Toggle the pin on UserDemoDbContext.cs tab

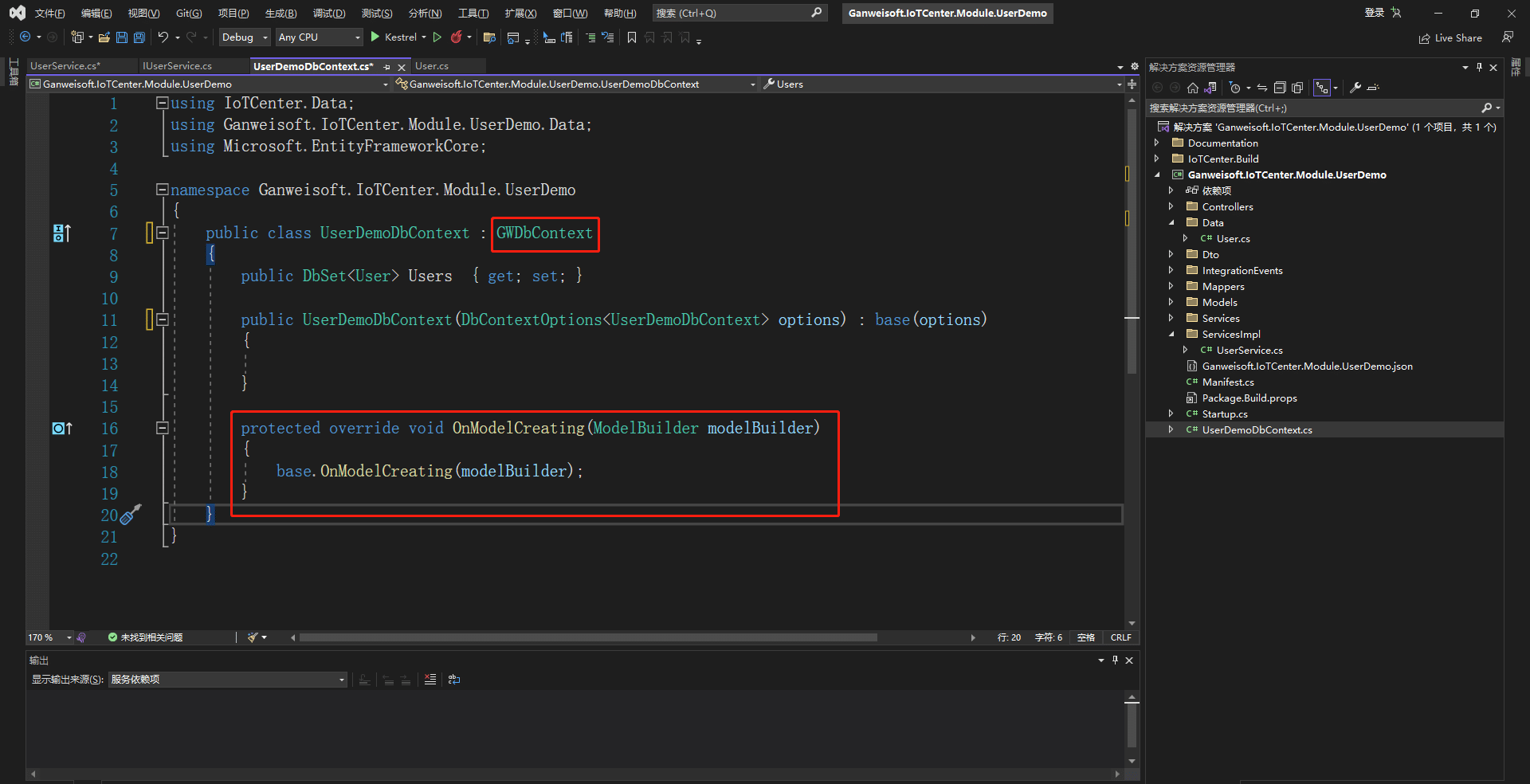(x=387, y=67)
